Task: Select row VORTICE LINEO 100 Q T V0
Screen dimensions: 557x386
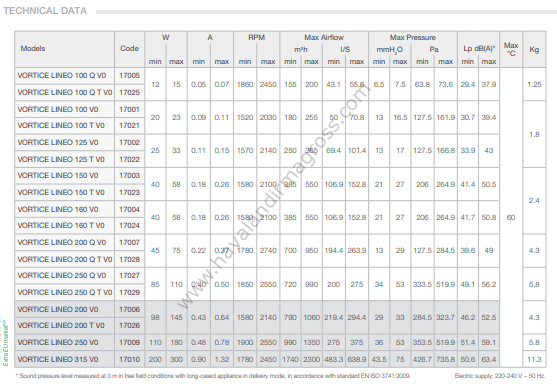Action: coord(64,92)
